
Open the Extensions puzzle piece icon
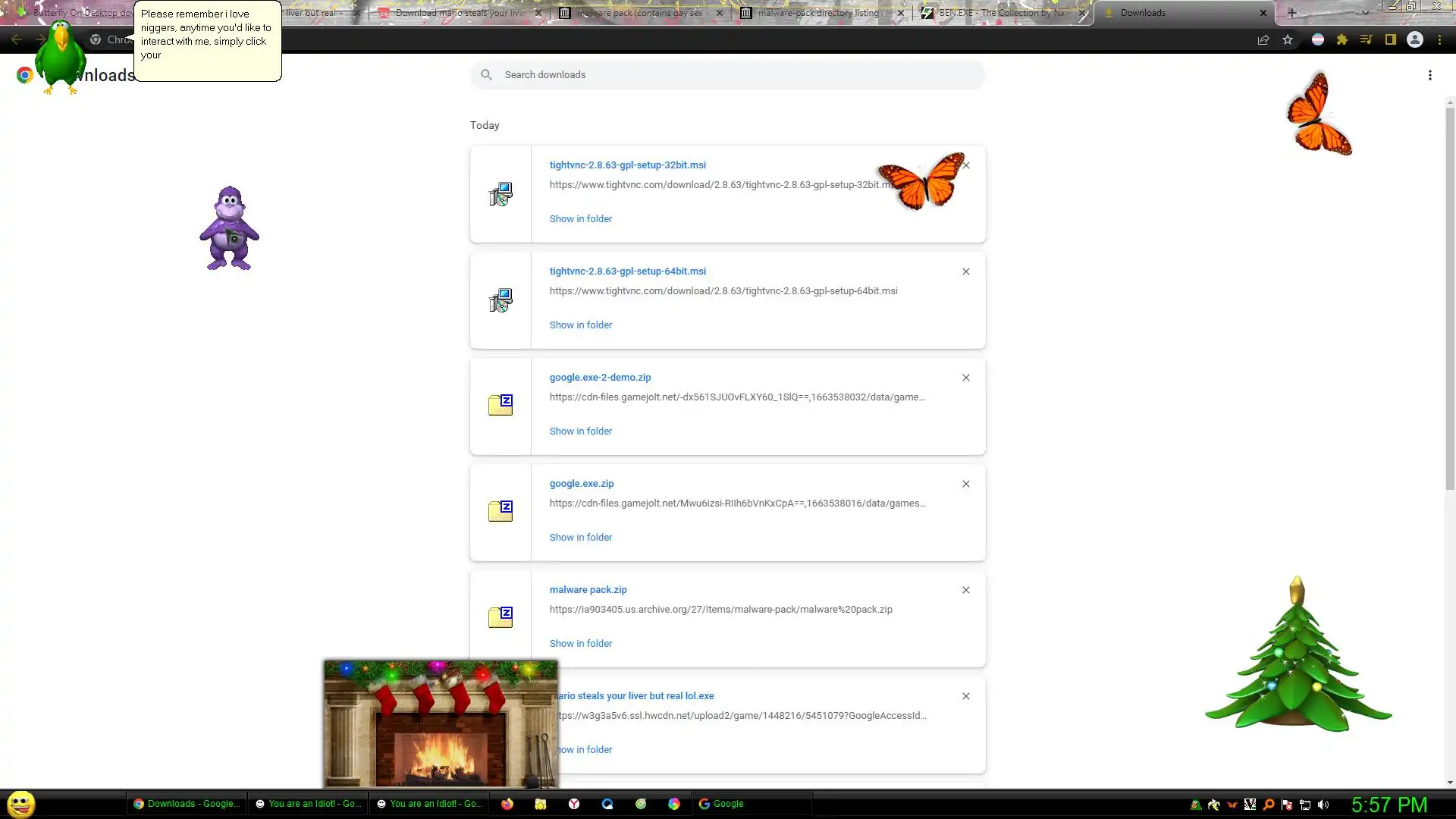(1342, 40)
